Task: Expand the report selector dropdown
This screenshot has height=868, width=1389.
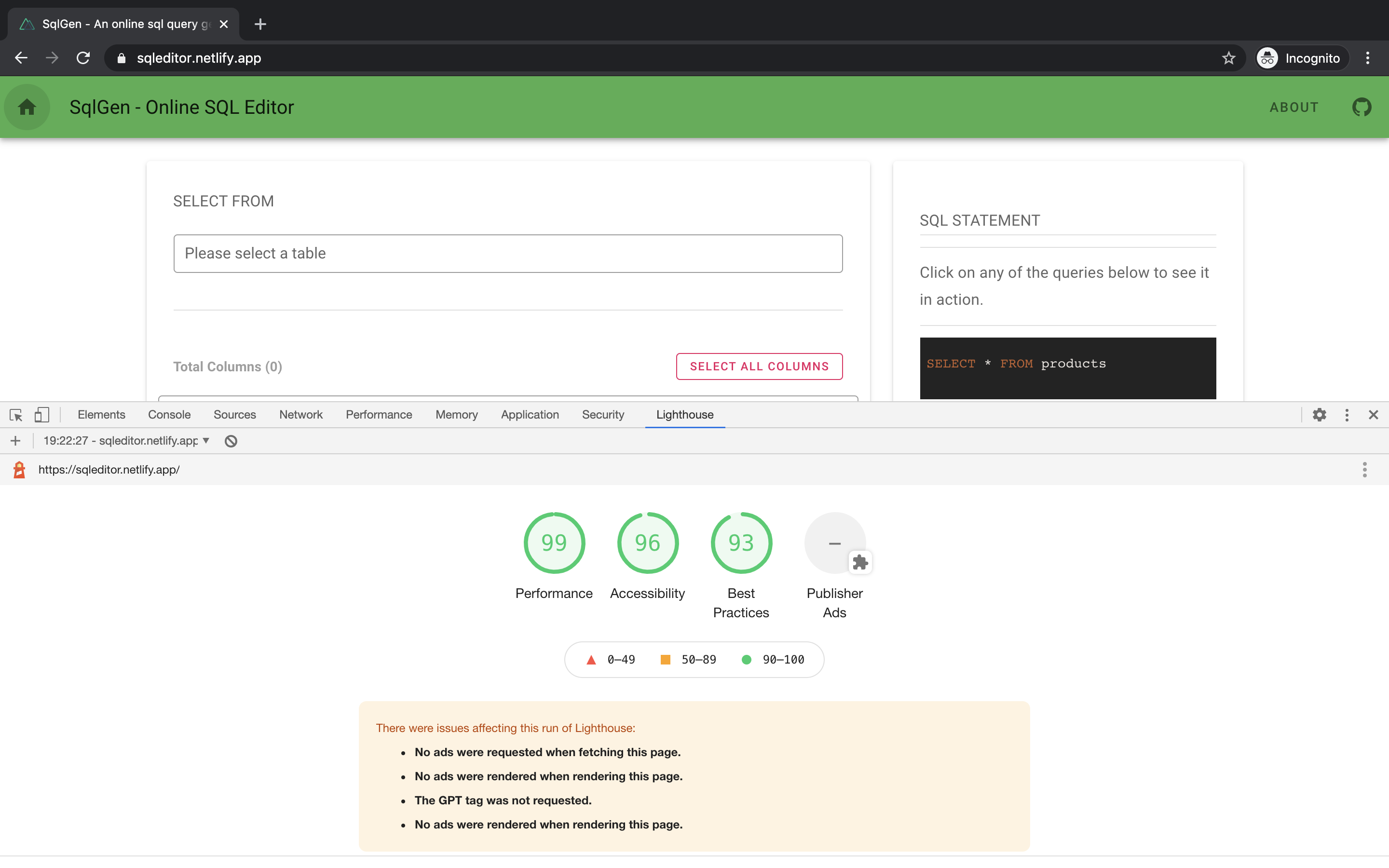Action: 126,441
